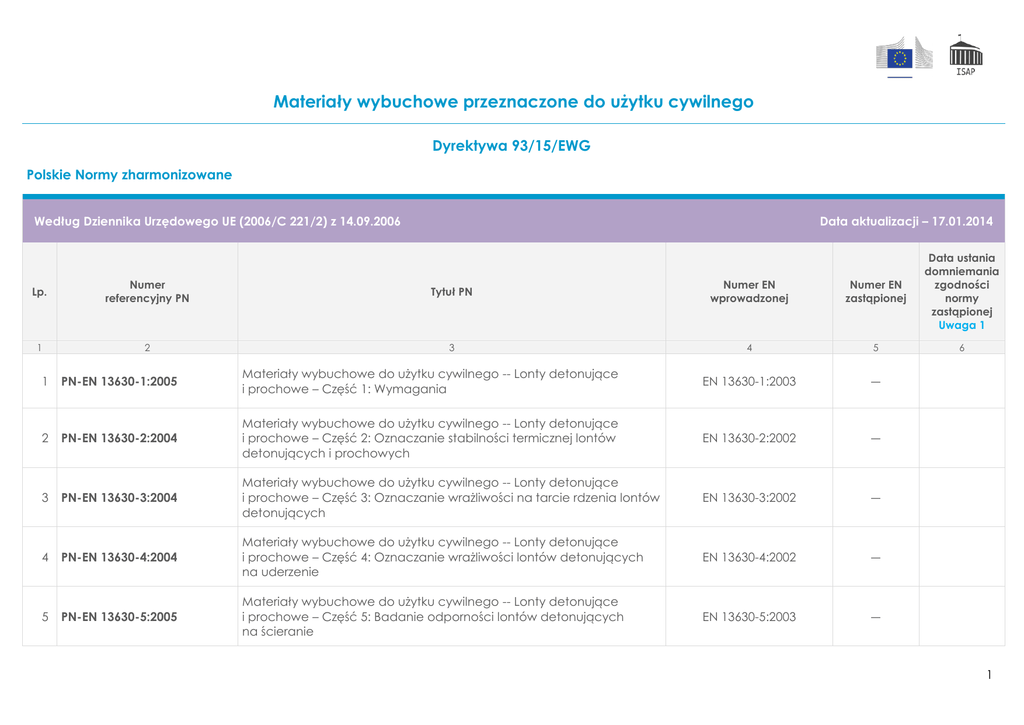The height and width of the screenshot is (725, 1024).
Task: Select reference number PN-EN 13630-4:2004
Action: [x=119, y=557]
